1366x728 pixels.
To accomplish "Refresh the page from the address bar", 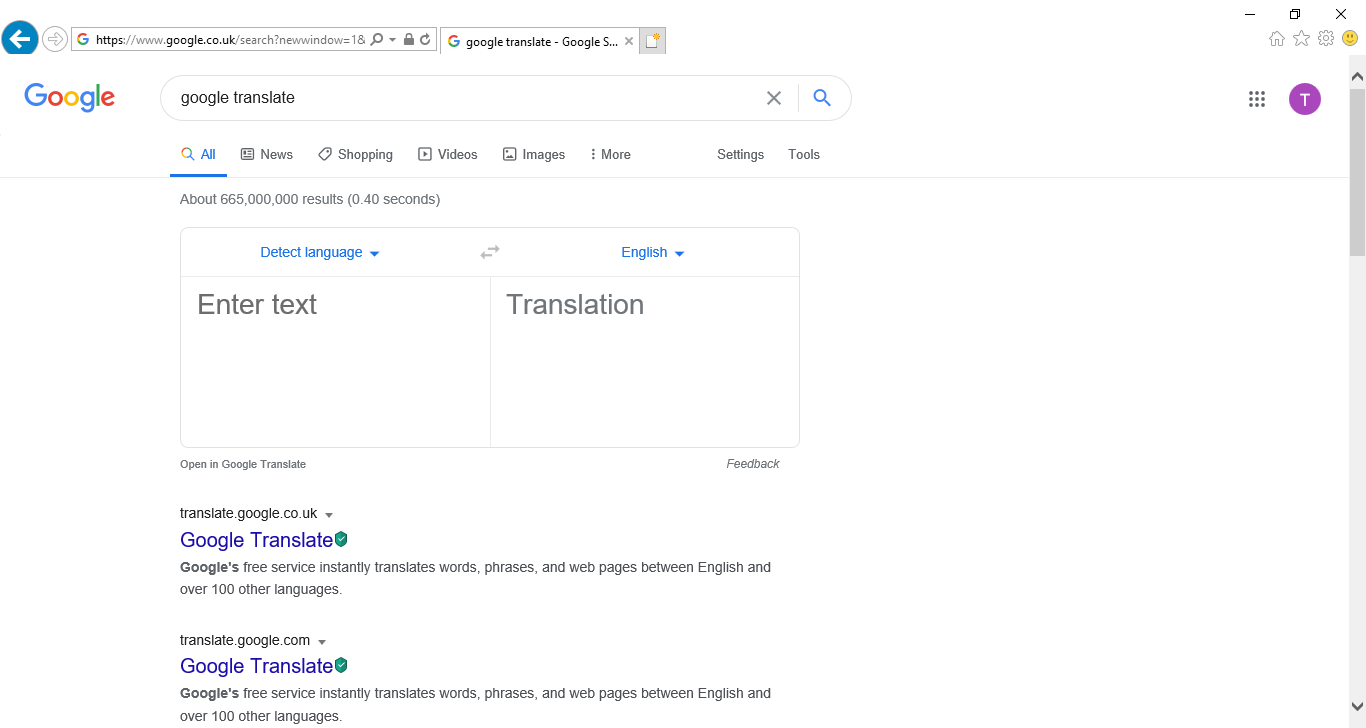I will [x=425, y=40].
